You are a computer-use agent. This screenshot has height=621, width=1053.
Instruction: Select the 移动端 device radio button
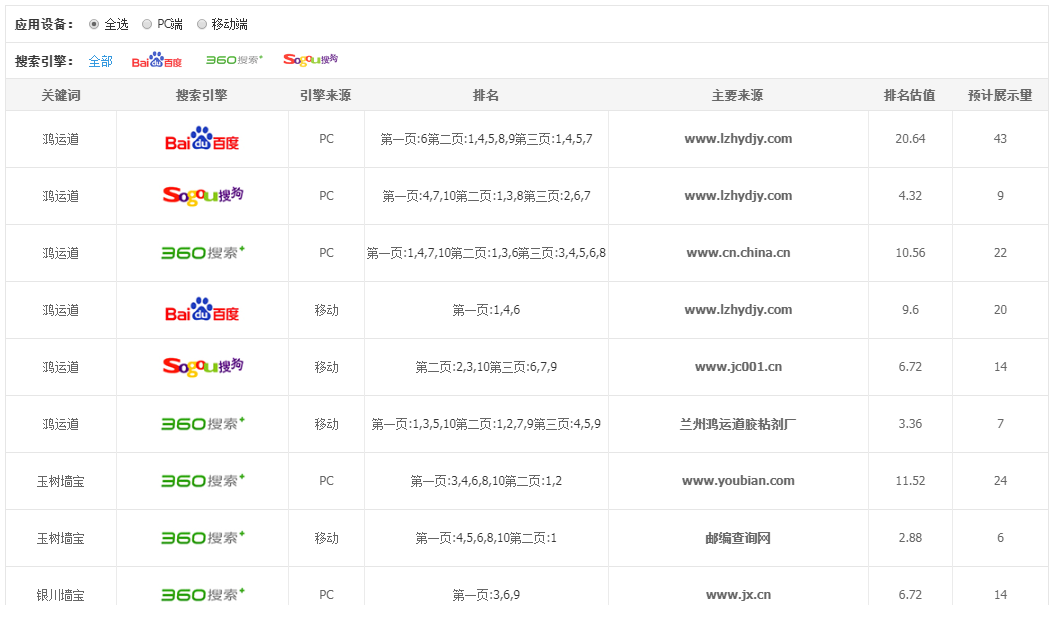point(202,24)
